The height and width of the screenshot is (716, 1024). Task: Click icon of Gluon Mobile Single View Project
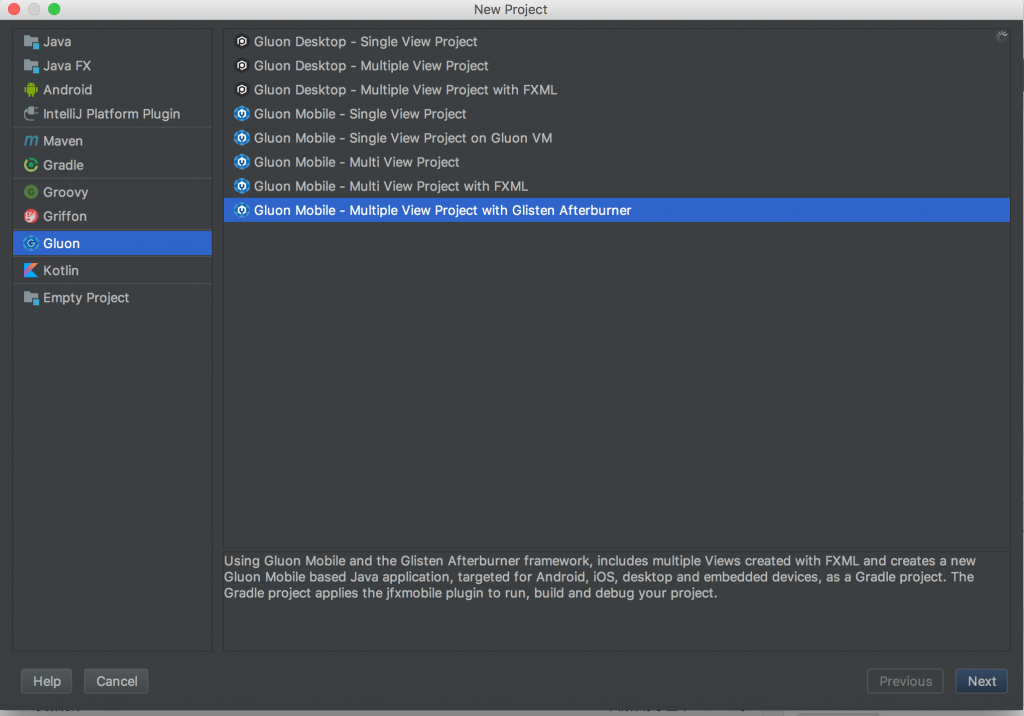(242, 114)
